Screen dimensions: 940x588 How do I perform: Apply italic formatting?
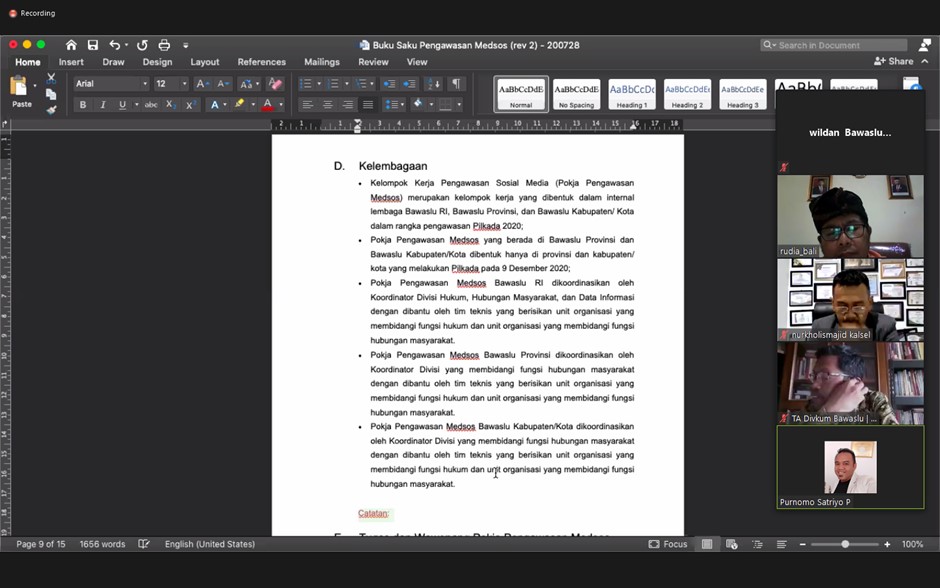point(103,105)
